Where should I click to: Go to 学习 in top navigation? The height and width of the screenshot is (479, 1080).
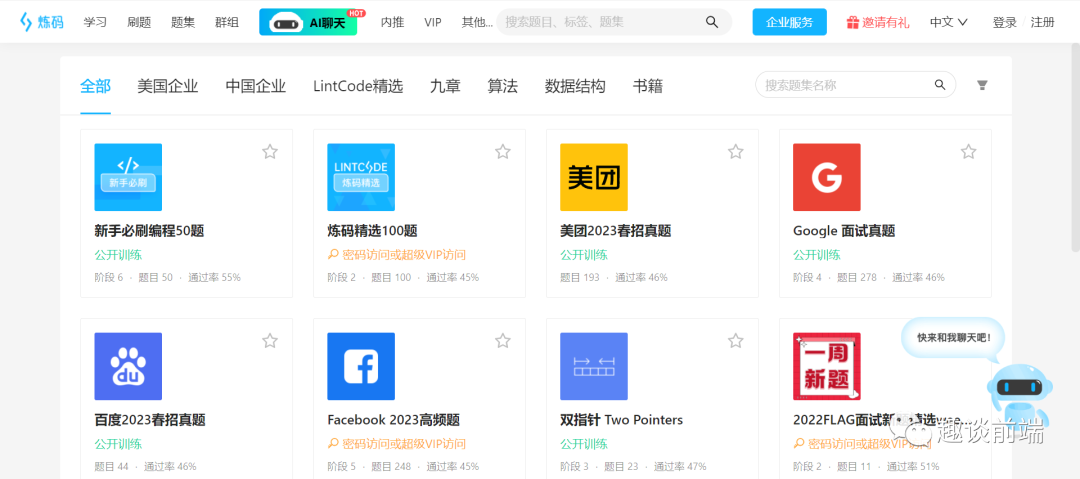click(x=95, y=22)
